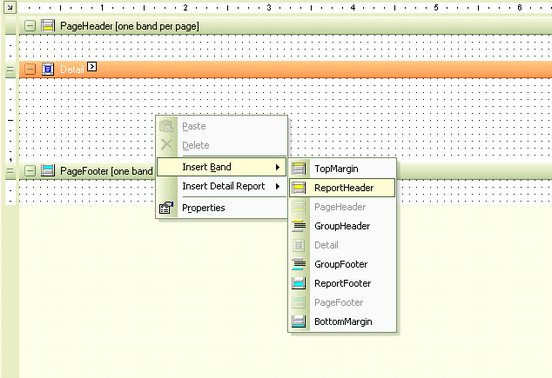Click the horizontal ruler at mark 3
This screenshot has width=552, height=378.
point(269,7)
